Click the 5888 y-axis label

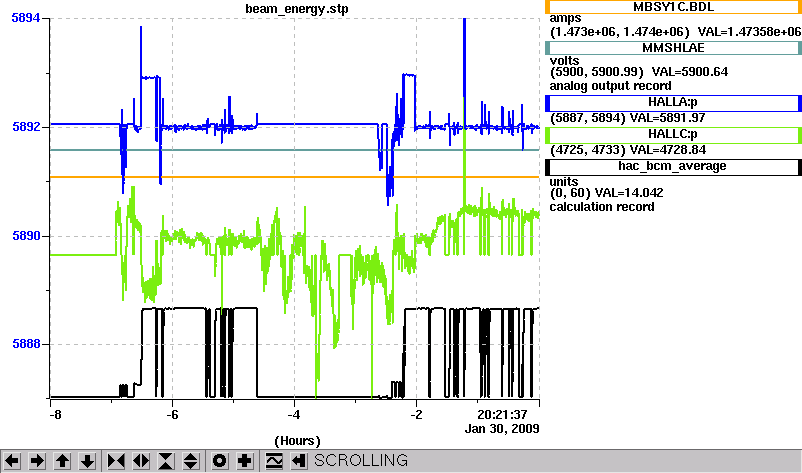point(26,344)
